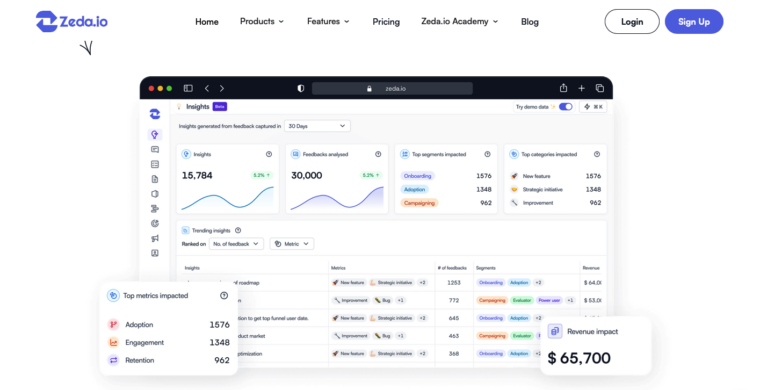Click the 772 feedbacks cell
Screen dimensions: 760x390
[454, 300]
